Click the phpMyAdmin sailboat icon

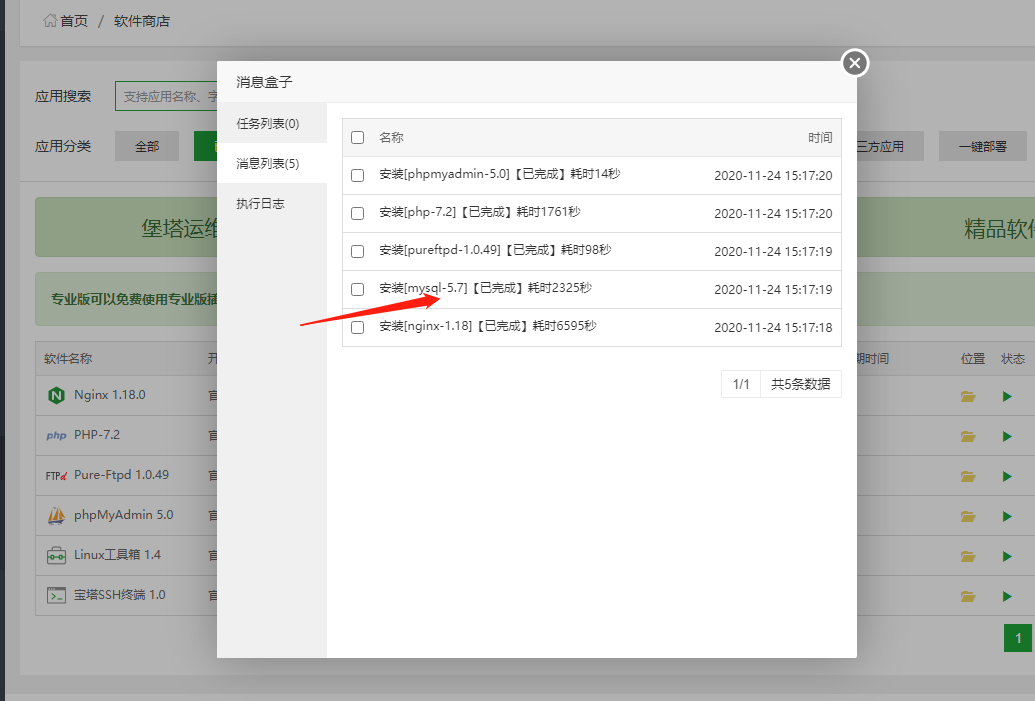tap(56, 516)
